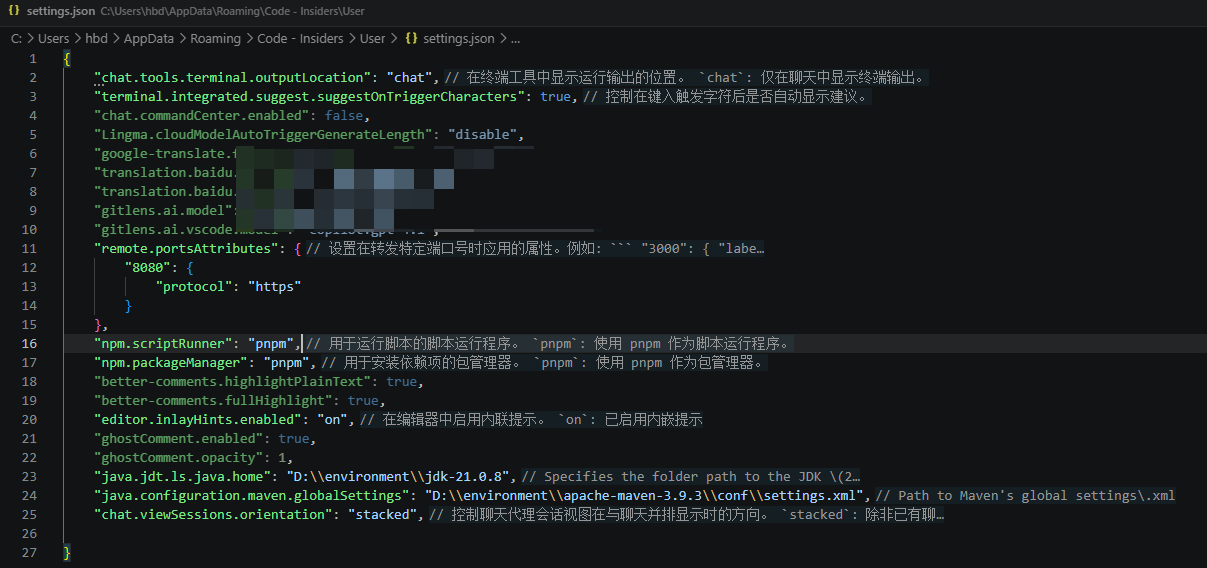This screenshot has height=568, width=1207.
Task: Click the true value of better-comments.fullHighlight
Action: click(364, 400)
